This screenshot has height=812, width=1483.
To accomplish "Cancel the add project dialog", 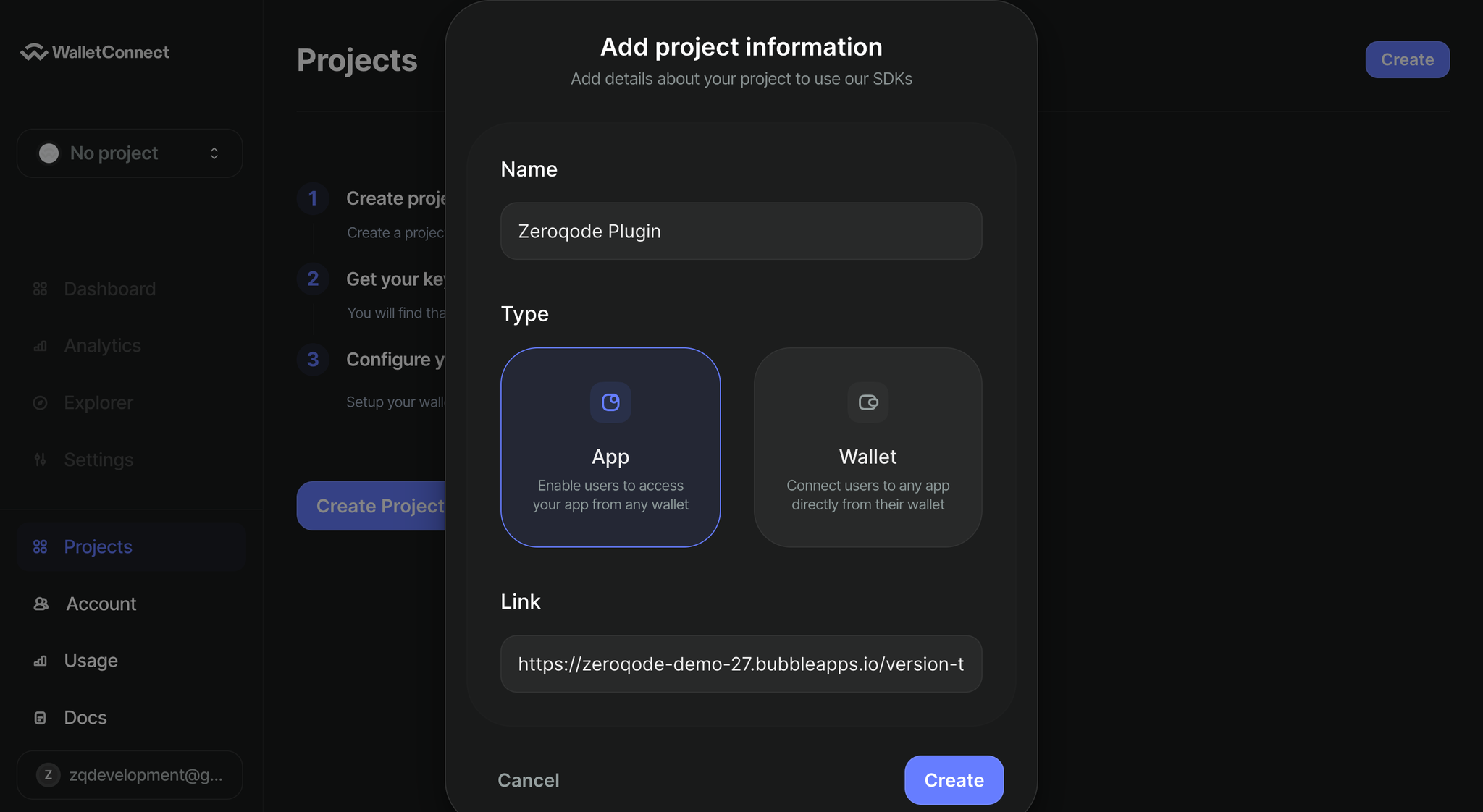I will click(x=529, y=780).
